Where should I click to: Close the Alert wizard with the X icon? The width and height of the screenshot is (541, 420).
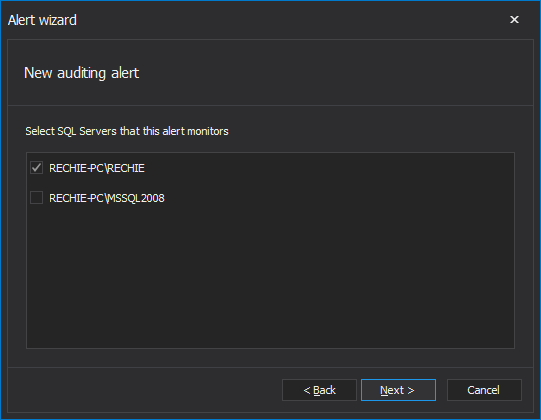click(514, 20)
